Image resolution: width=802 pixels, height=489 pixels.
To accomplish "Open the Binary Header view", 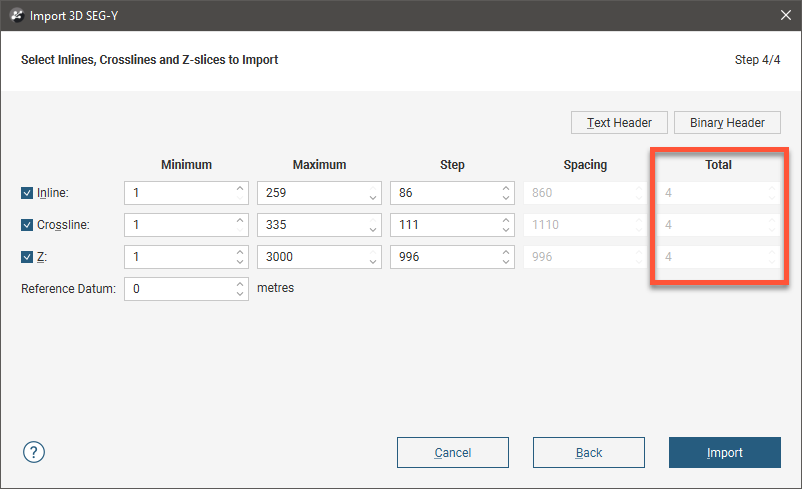I will coord(727,123).
